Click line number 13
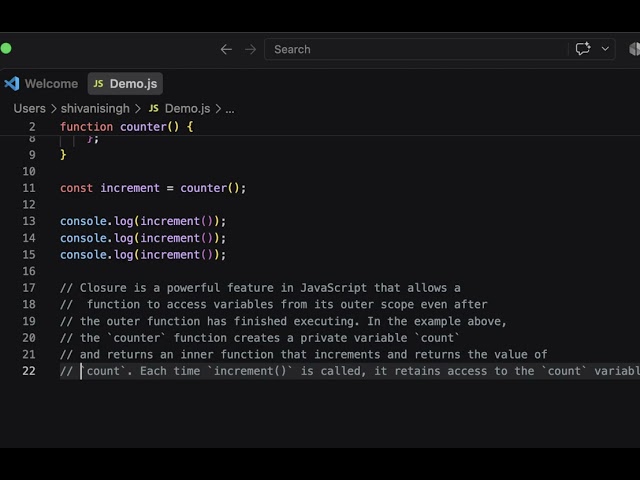This screenshot has height=480, width=640. tap(29, 221)
